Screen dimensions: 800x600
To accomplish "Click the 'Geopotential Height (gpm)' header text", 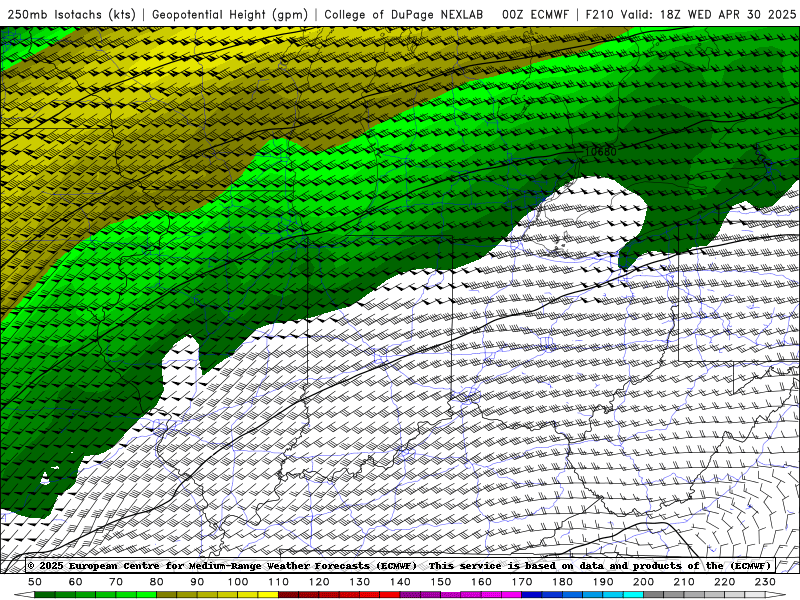I will 230,15.
